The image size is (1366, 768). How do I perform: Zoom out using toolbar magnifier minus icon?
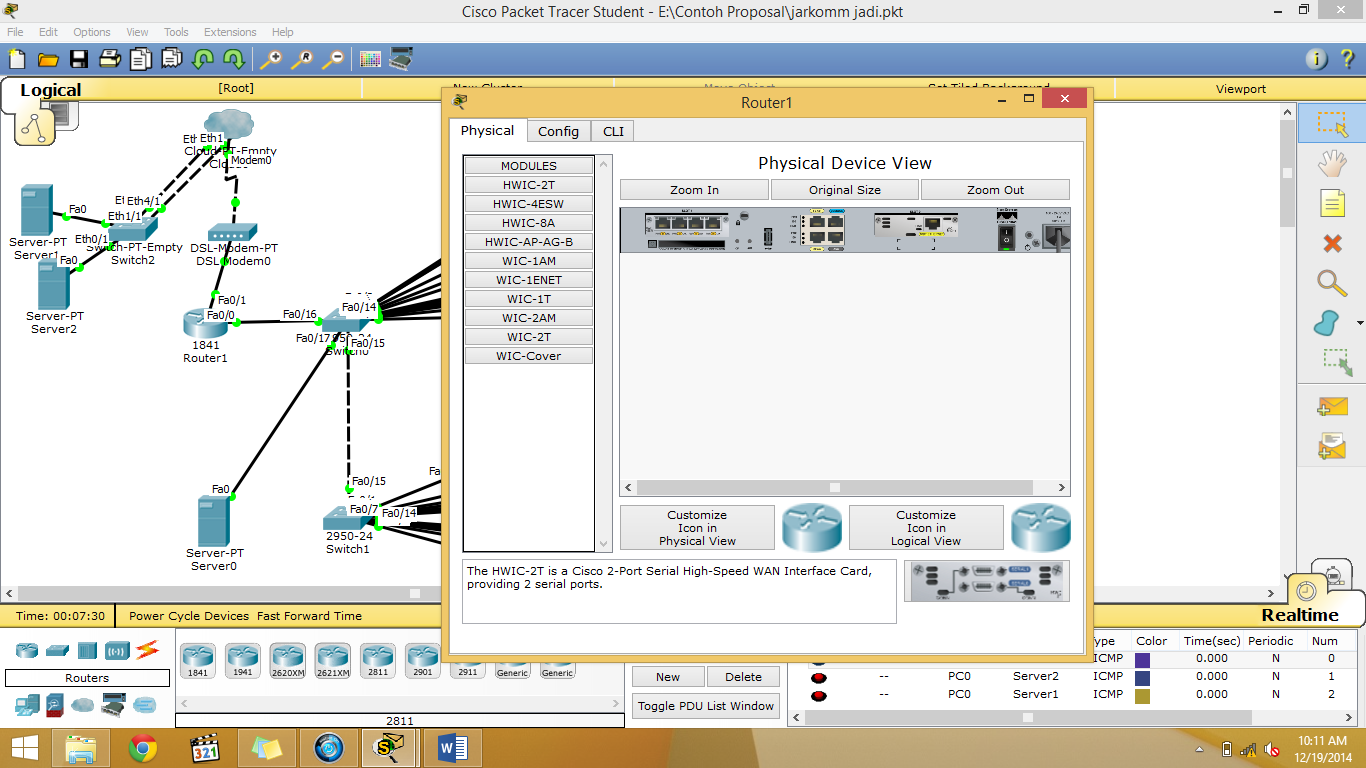click(333, 59)
